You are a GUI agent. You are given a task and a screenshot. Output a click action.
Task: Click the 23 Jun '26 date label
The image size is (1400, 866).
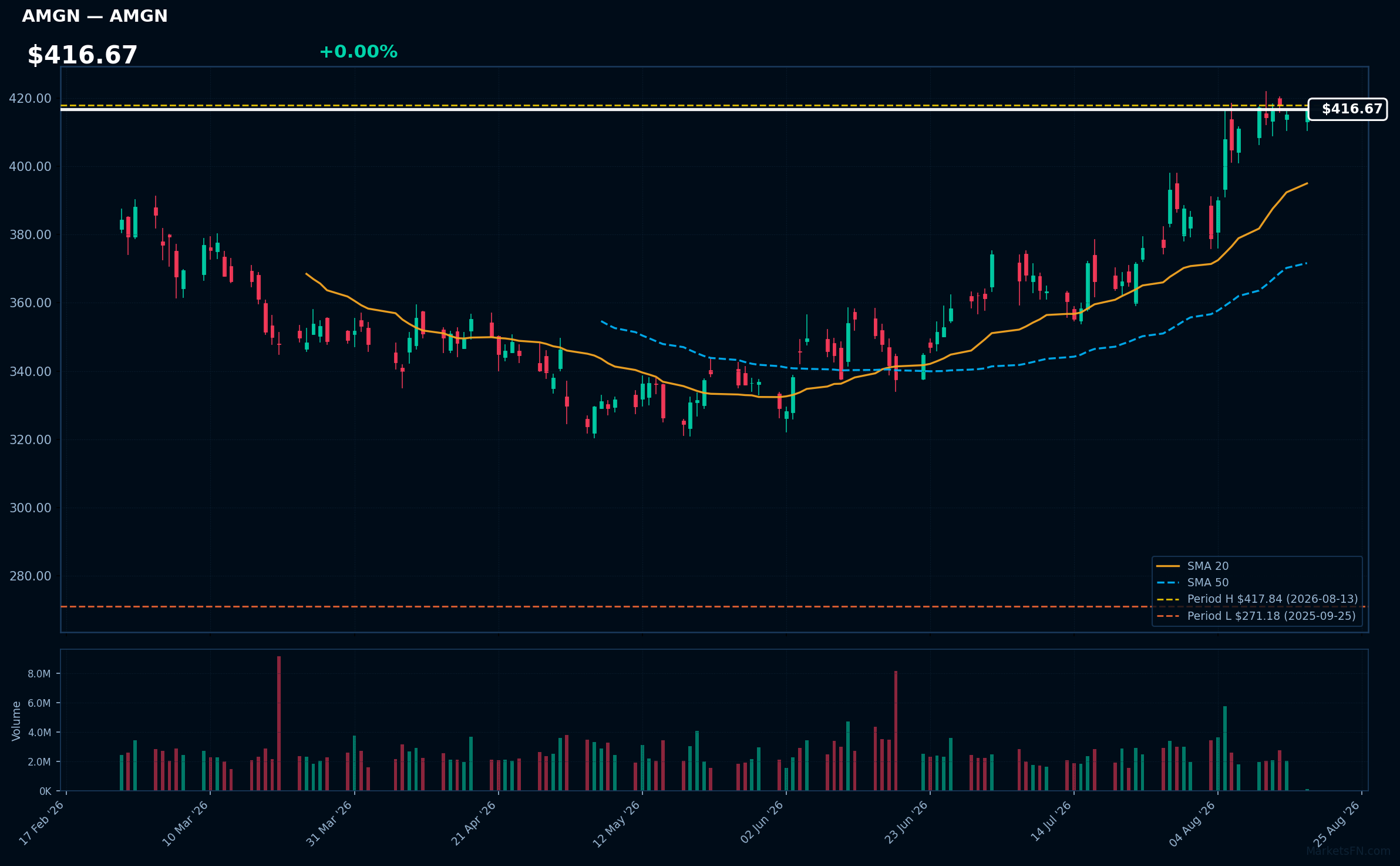pyautogui.click(x=906, y=823)
